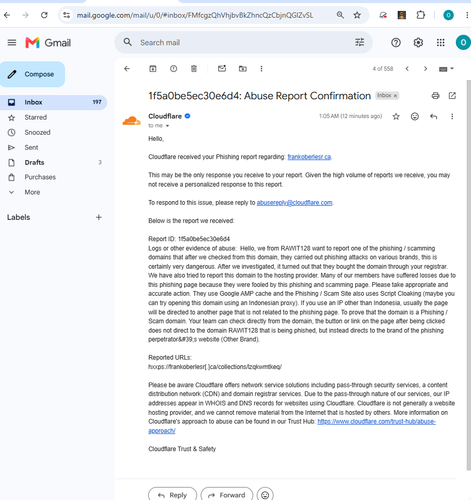Click the Search mail field
The height and width of the screenshot is (500, 471).
click(x=243, y=42)
